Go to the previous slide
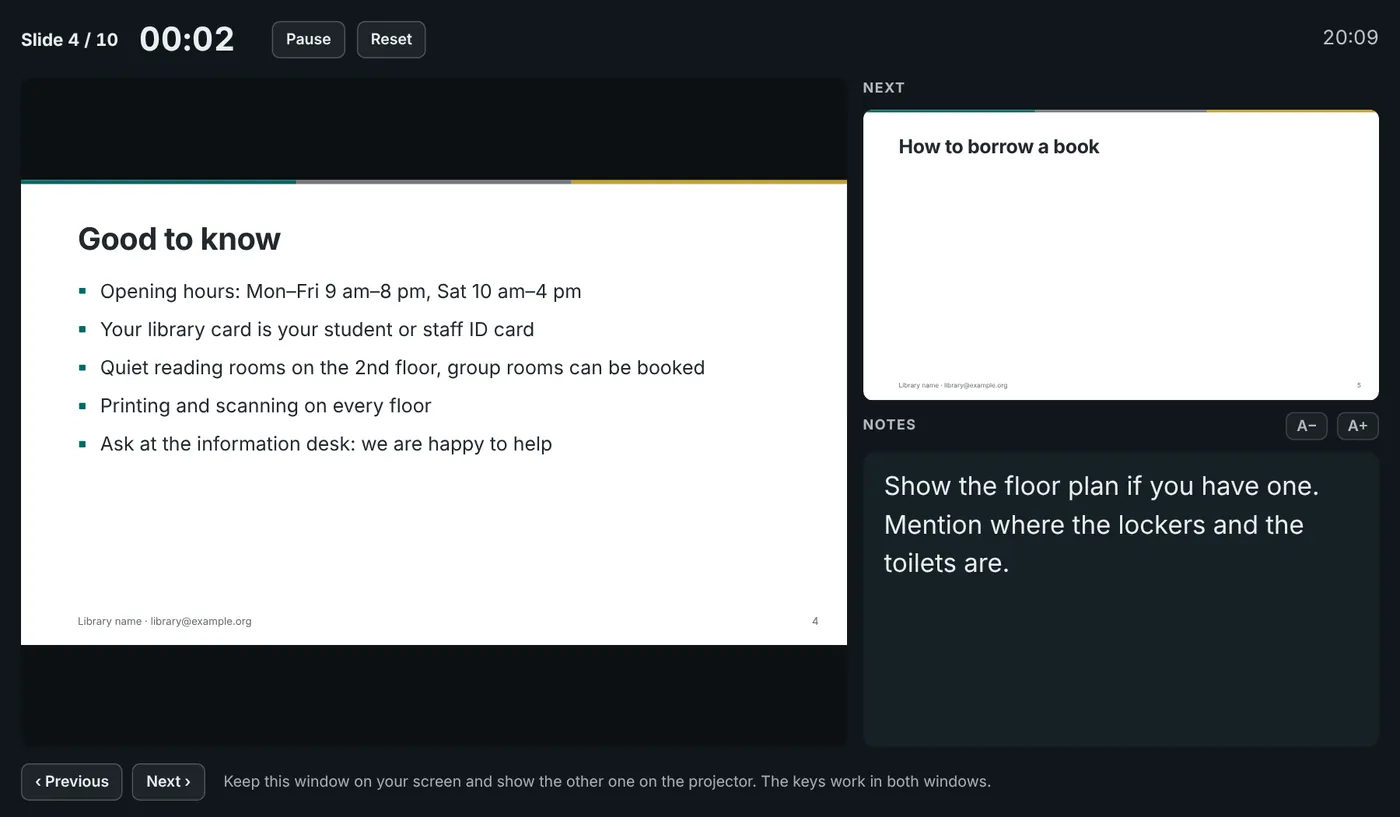Image resolution: width=1400 pixels, height=817 pixels. click(72, 782)
